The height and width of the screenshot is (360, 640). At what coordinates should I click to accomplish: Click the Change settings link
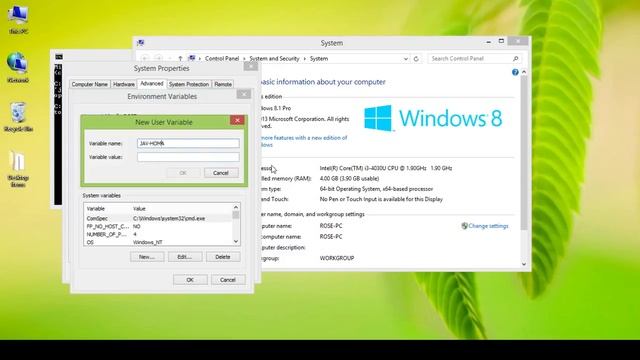pyautogui.click(x=488, y=226)
